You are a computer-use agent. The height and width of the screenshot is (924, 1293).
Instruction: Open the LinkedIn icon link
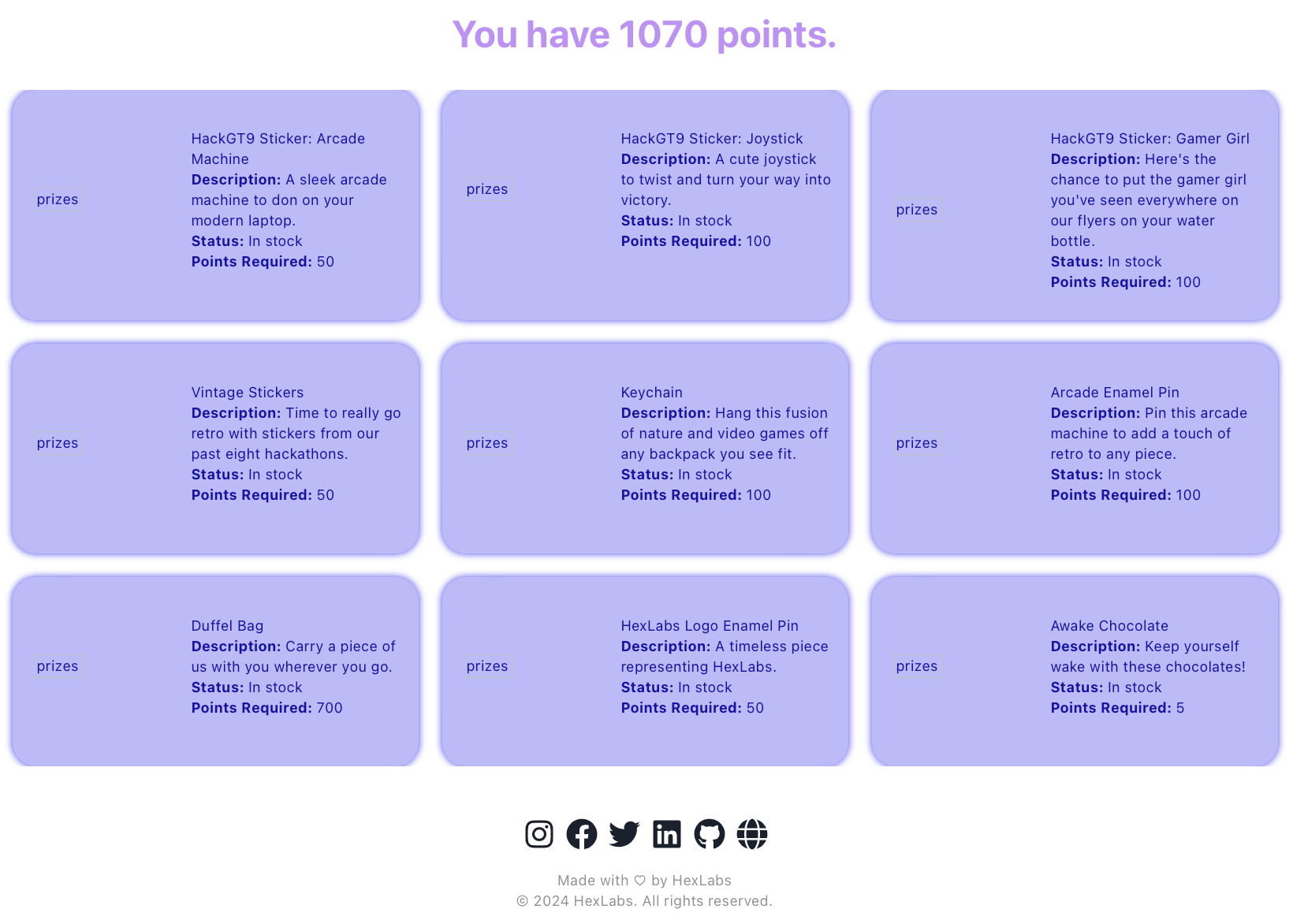point(667,834)
